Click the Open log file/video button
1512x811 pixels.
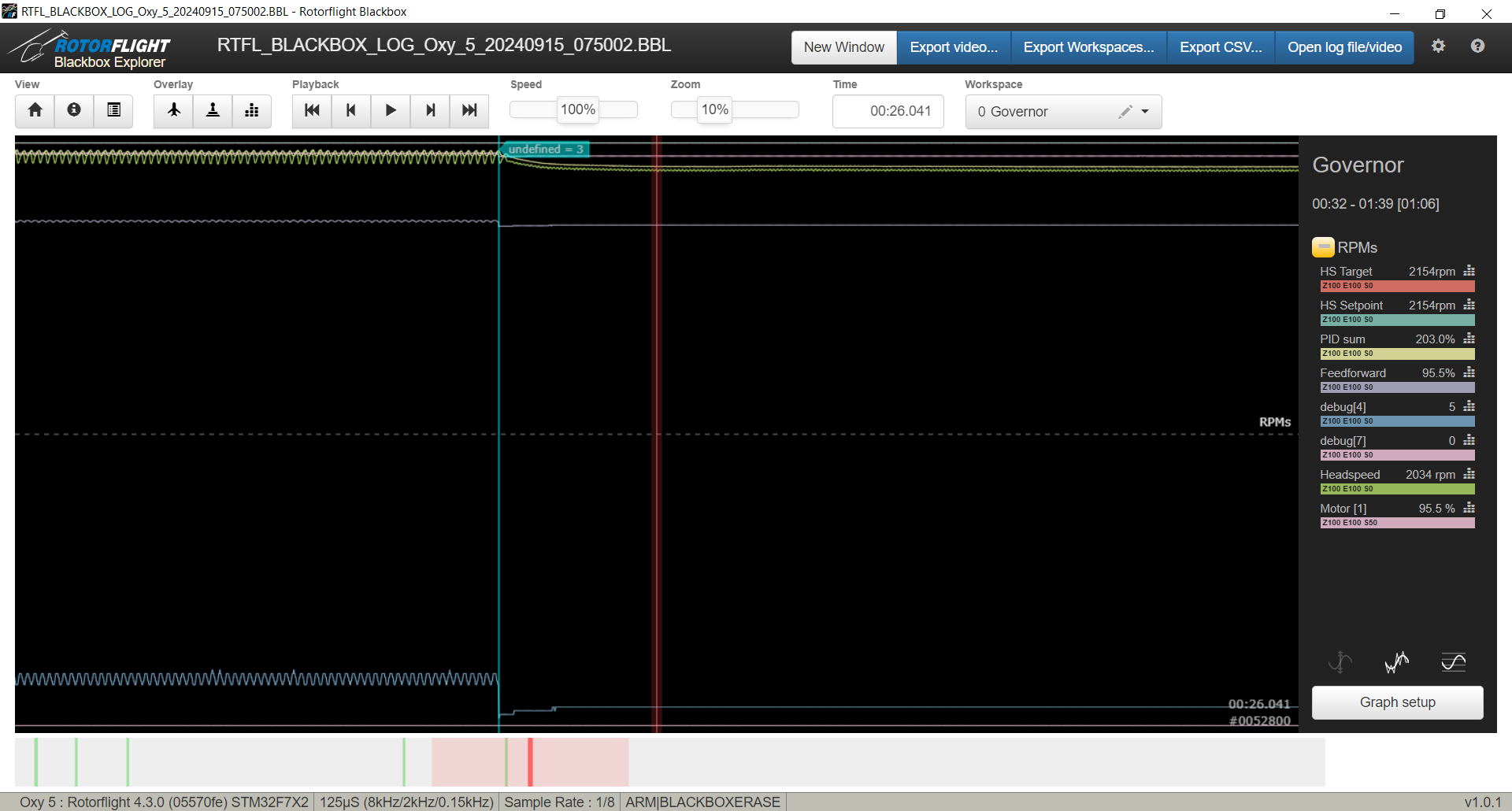[1344, 47]
